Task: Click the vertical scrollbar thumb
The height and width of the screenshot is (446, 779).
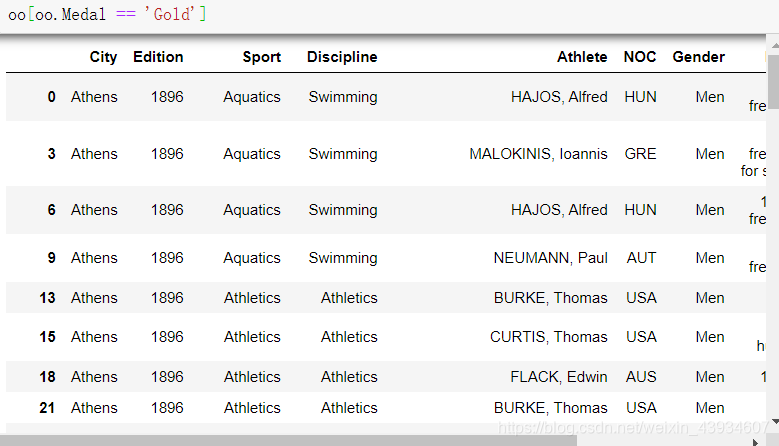Action: point(774,79)
